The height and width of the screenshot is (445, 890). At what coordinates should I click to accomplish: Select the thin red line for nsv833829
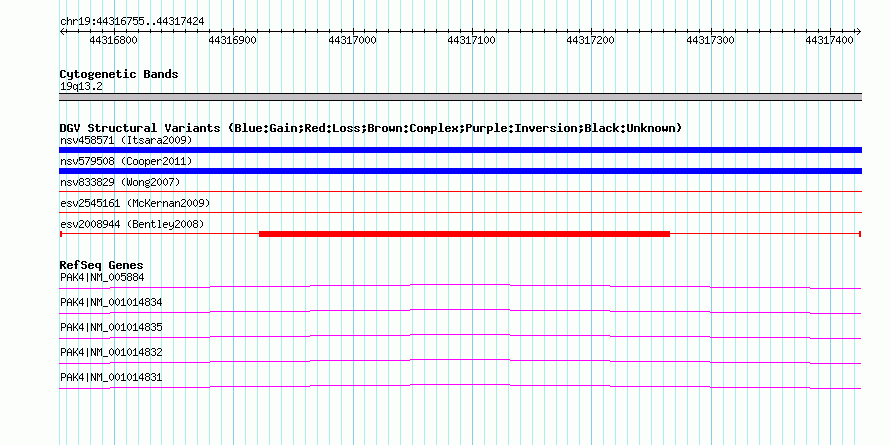pyautogui.click(x=460, y=192)
